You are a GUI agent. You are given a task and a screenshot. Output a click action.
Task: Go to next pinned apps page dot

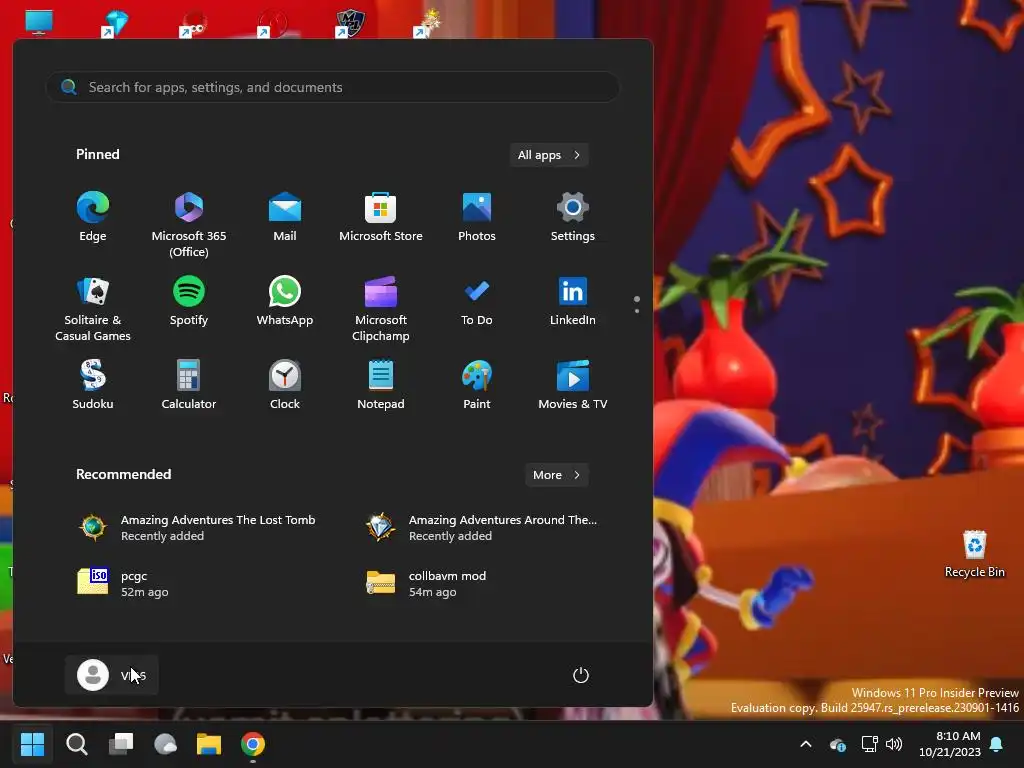(x=637, y=311)
